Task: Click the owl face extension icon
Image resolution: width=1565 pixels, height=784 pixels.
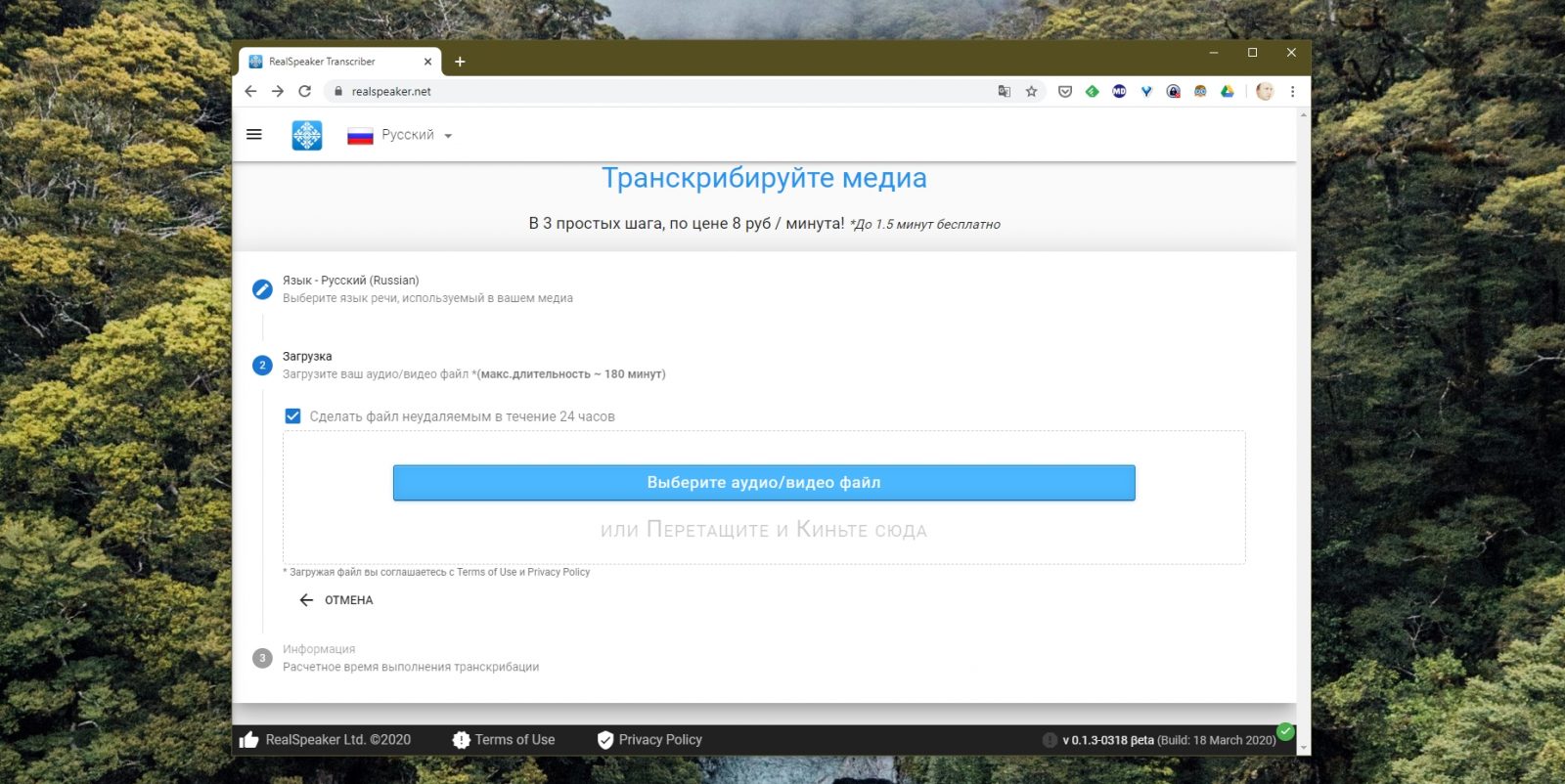Action: tap(1200, 91)
